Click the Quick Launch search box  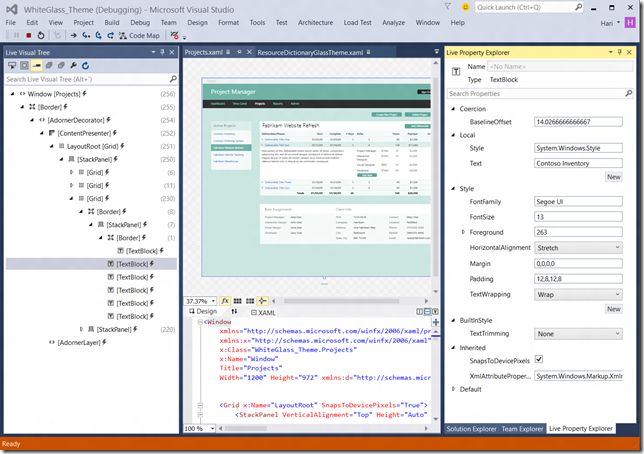pyautogui.click(x=529, y=7)
